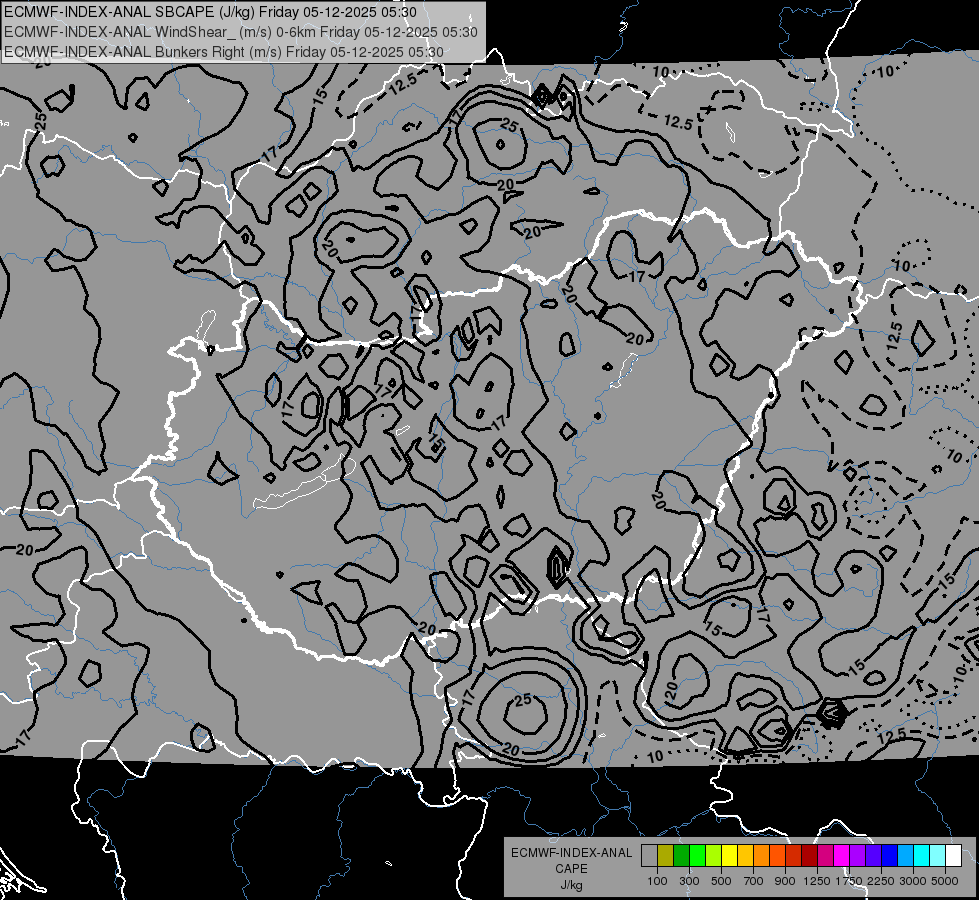
Task: Click the 700 value on the CAPE scale
Action: pyautogui.click(x=754, y=881)
